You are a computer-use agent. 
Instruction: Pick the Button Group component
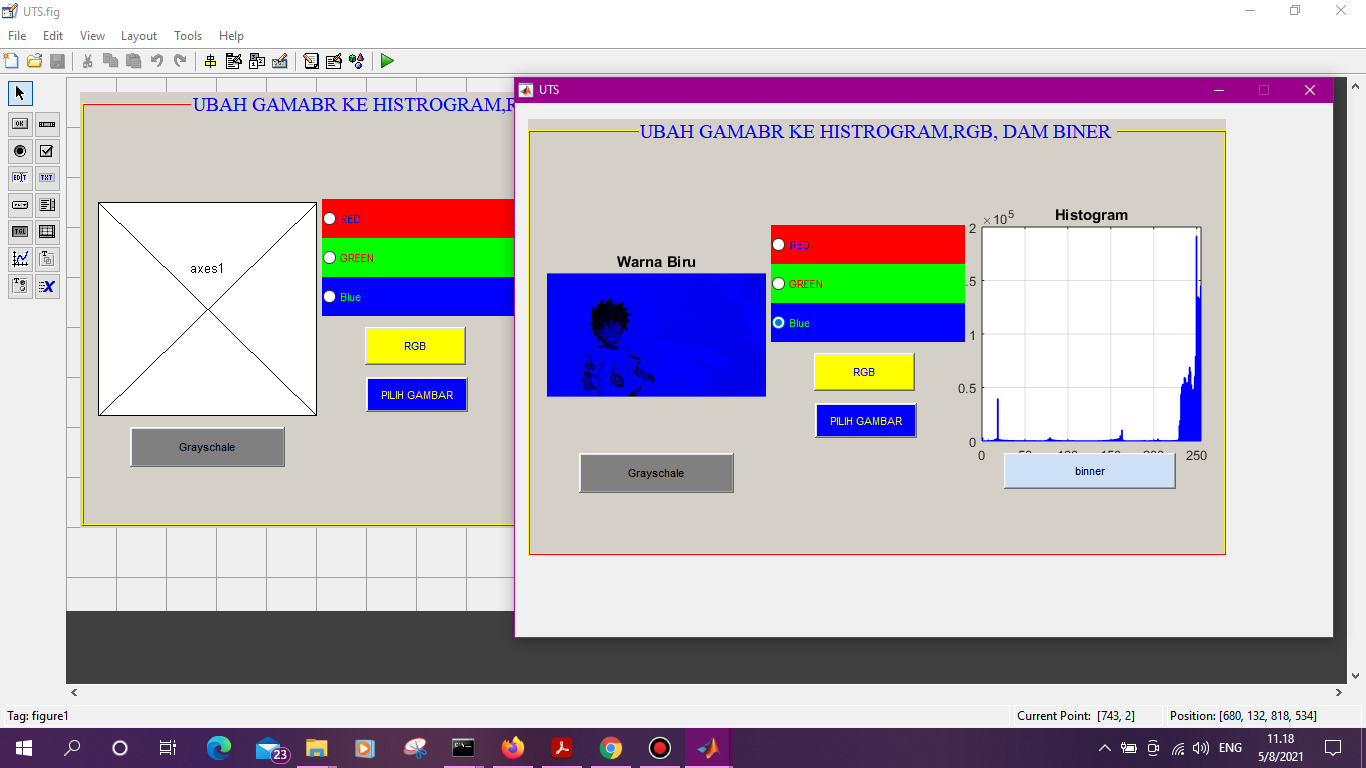click(x=20, y=286)
